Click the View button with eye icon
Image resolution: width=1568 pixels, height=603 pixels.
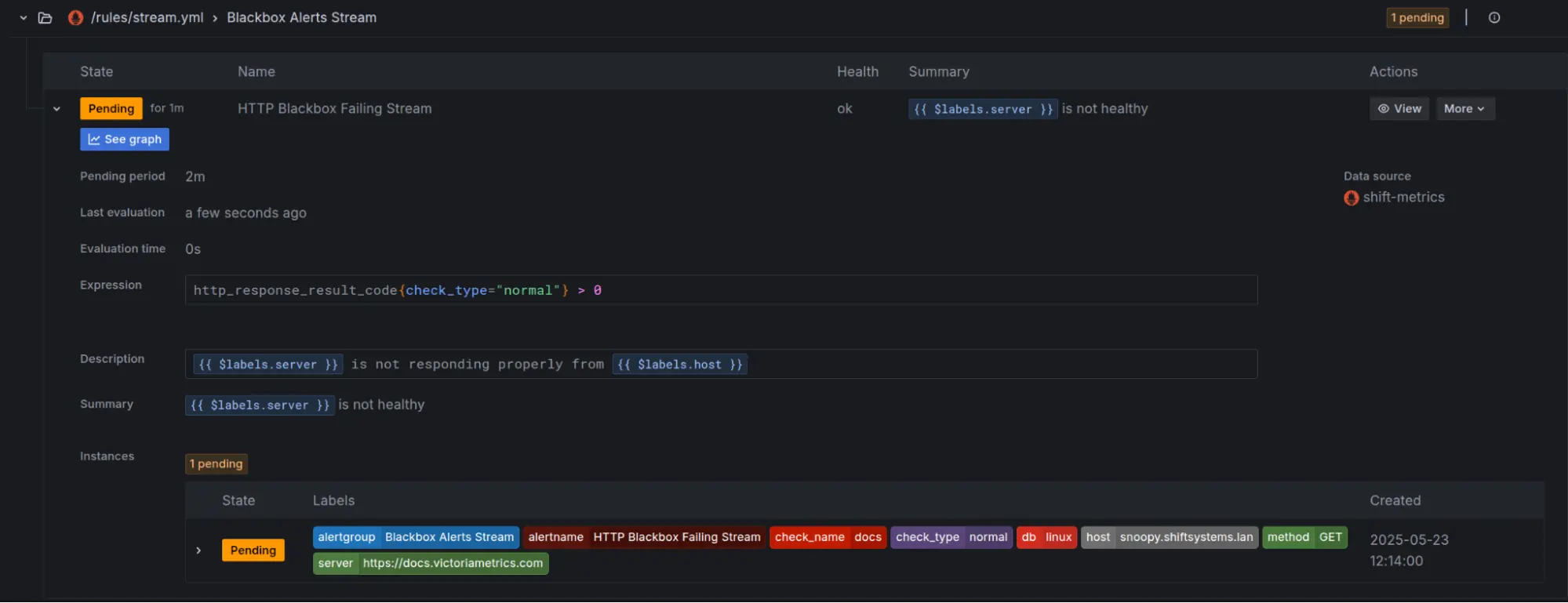click(1399, 108)
